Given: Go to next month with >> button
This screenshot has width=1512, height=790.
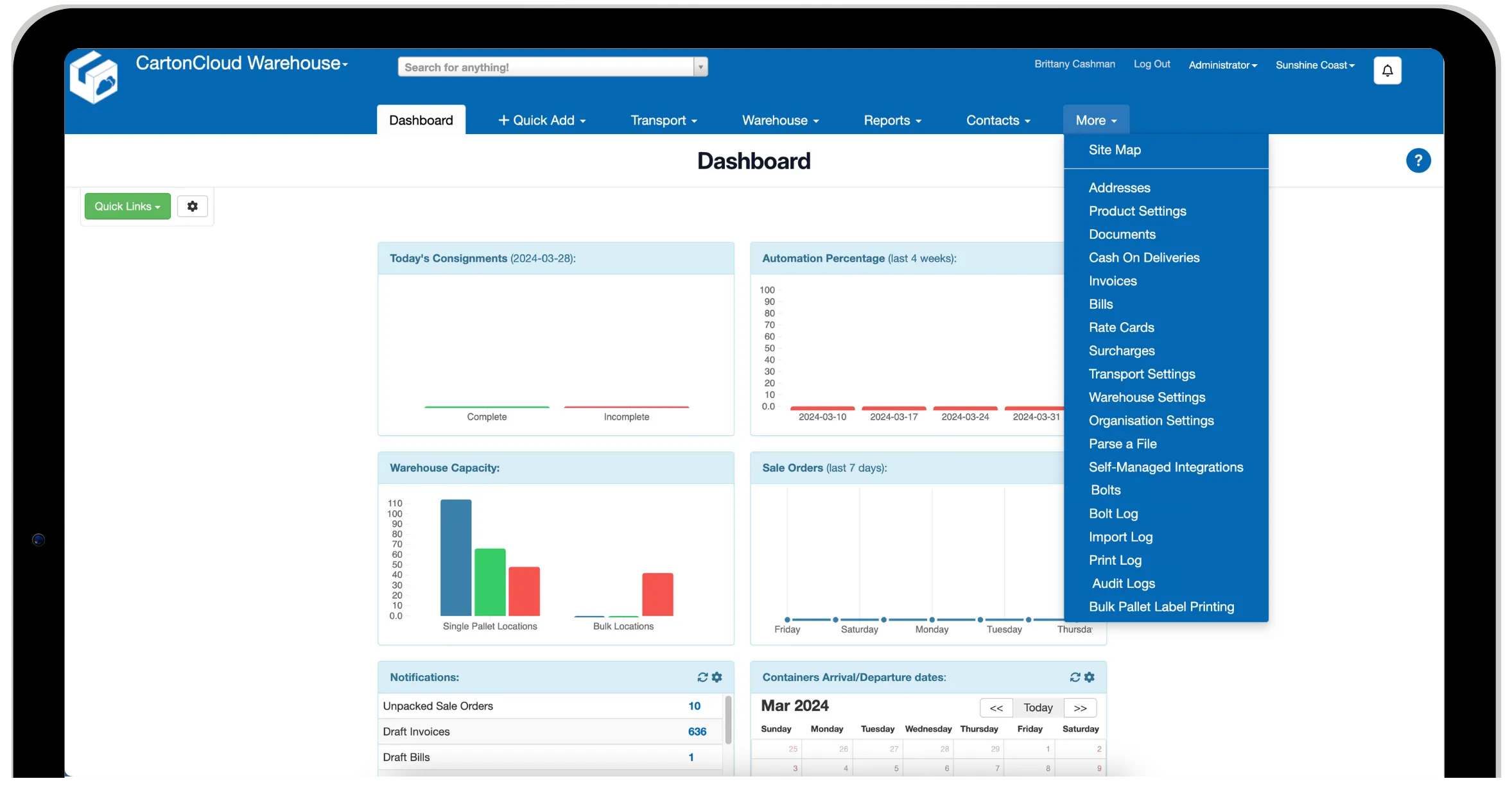Looking at the screenshot, I should pos(1080,708).
